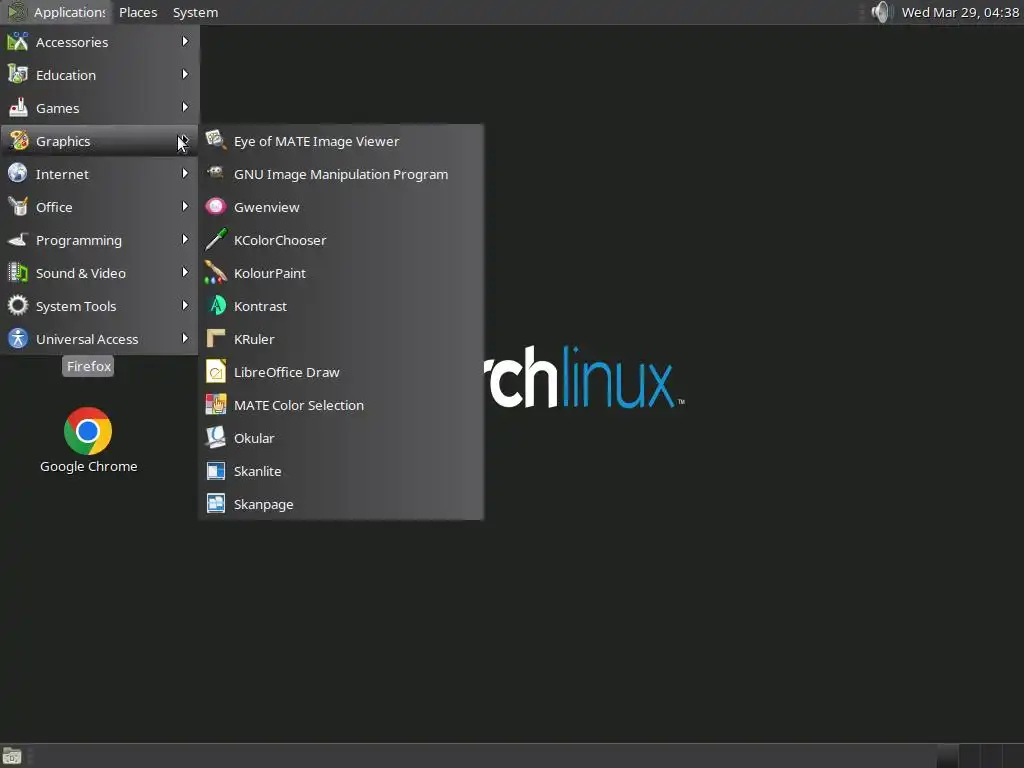Open Eye of MATE Image Viewer icon
The image size is (1024, 768).
[x=216, y=140]
